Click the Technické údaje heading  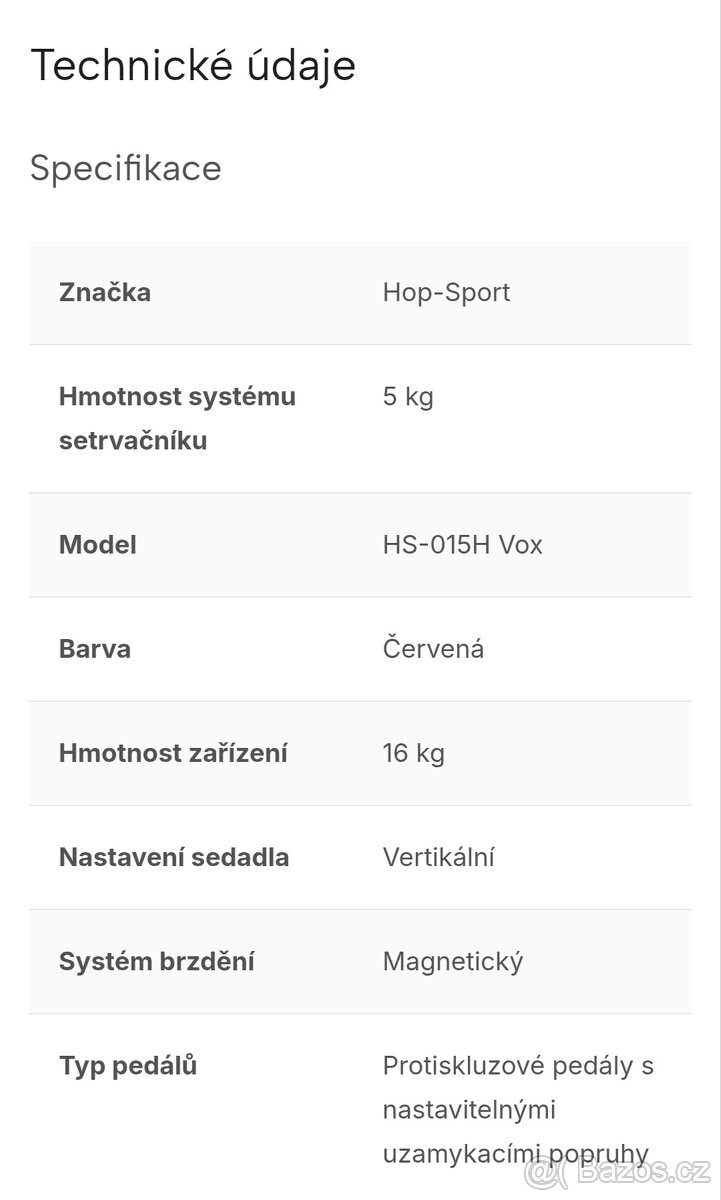(x=193, y=65)
